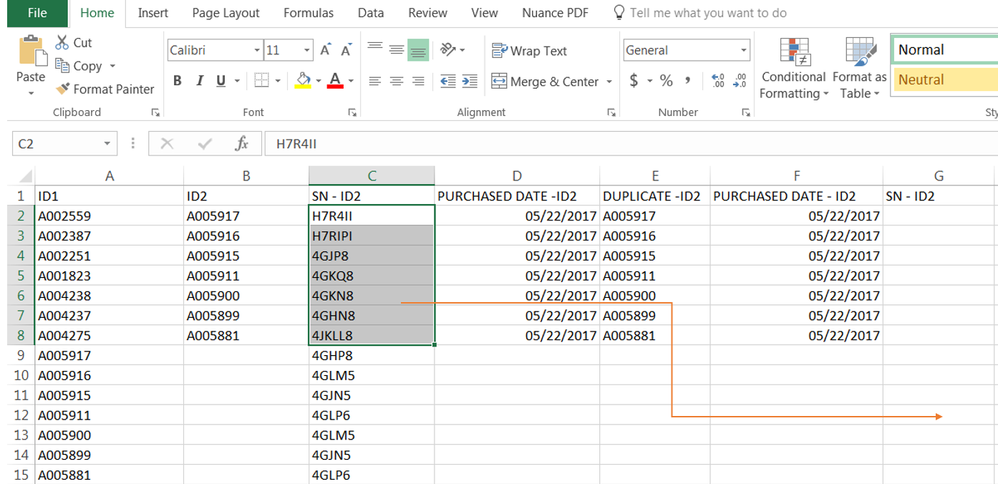The height and width of the screenshot is (484, 998).
Task: Apply red Font Color letter A
Action: click(335, 81)
